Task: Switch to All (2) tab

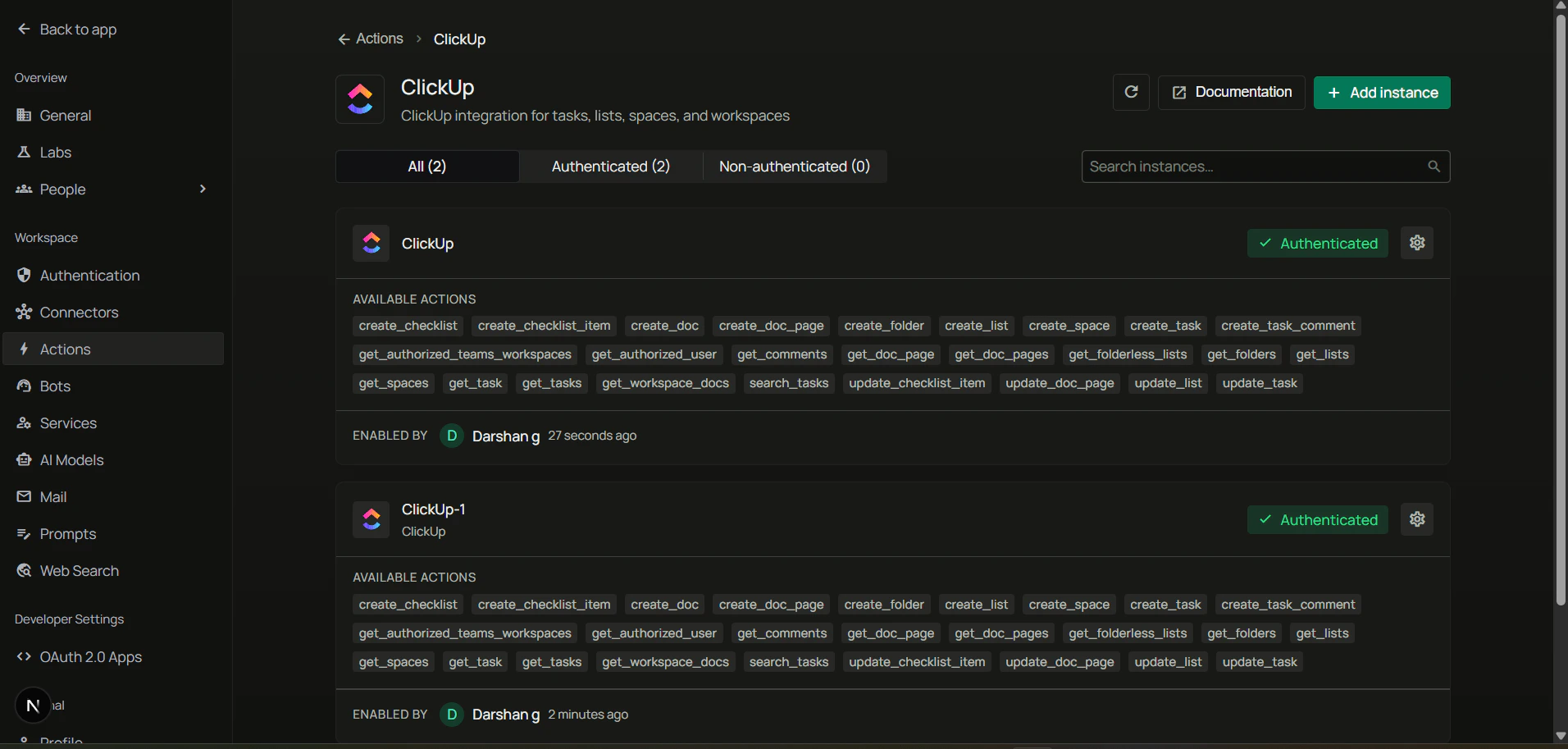Action: (427, 167)
